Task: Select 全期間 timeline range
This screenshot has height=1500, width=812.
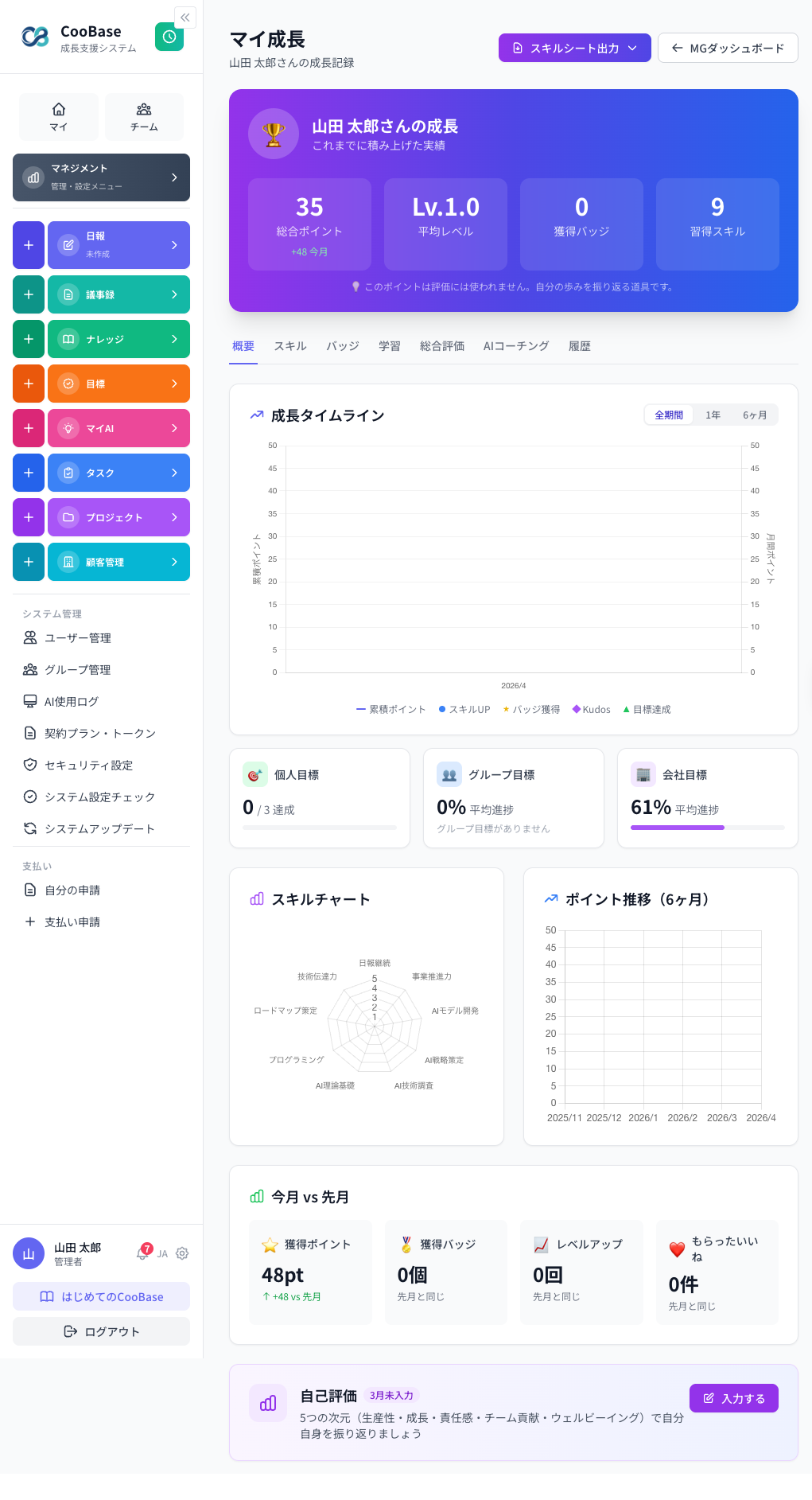Action: (x=668, y=415)
